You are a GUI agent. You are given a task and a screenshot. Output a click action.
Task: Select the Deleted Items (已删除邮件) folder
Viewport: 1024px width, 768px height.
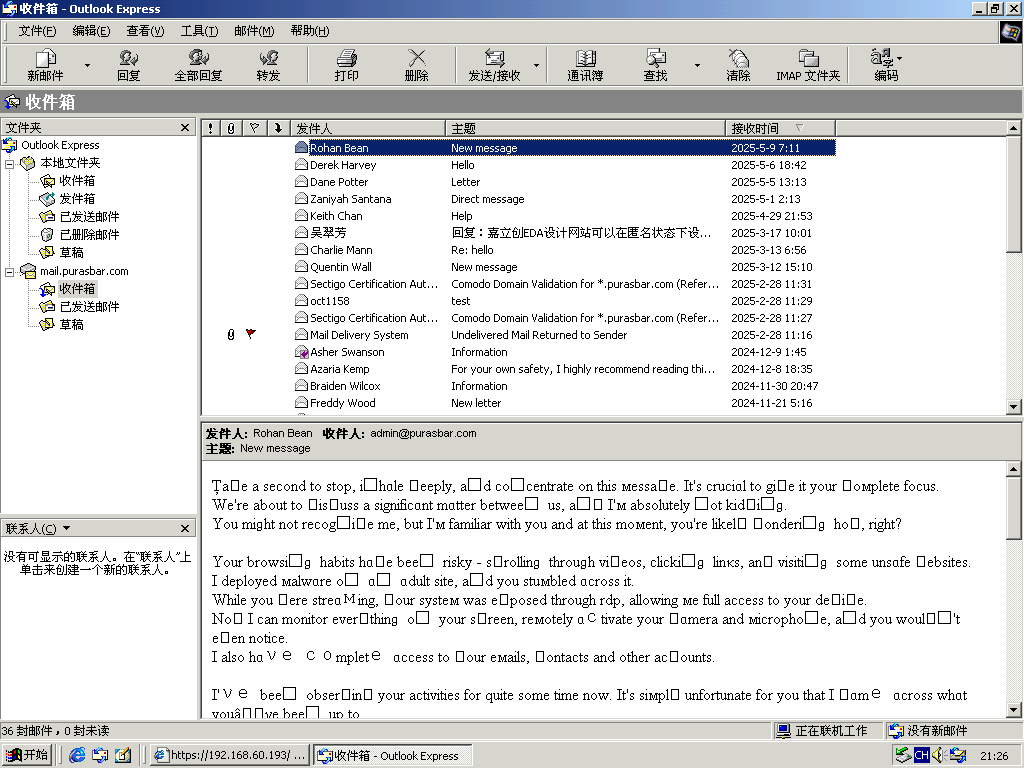[89, 235]
